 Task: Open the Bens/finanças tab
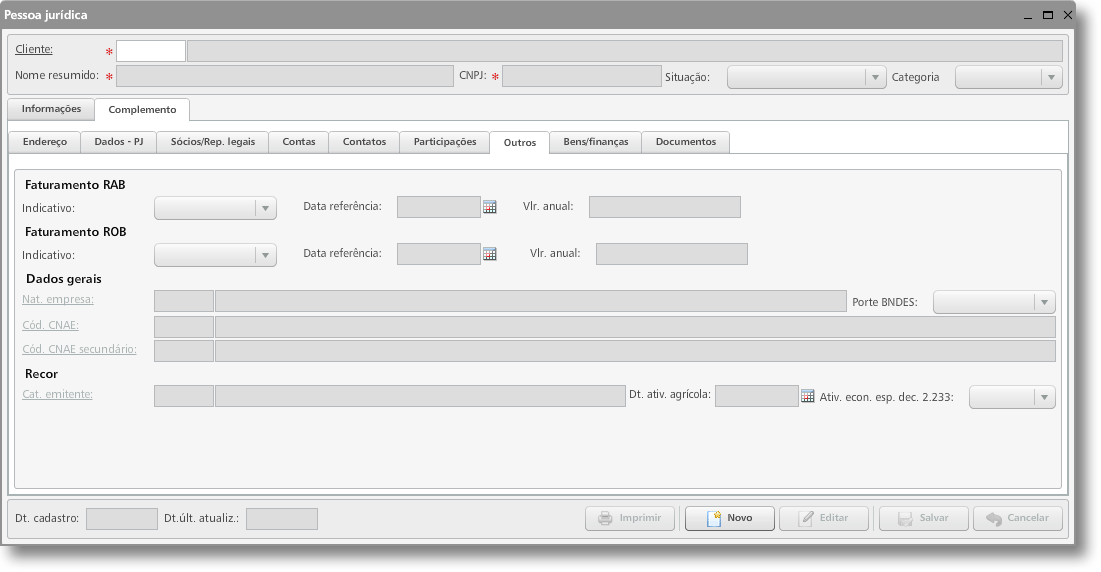point(595,142)
